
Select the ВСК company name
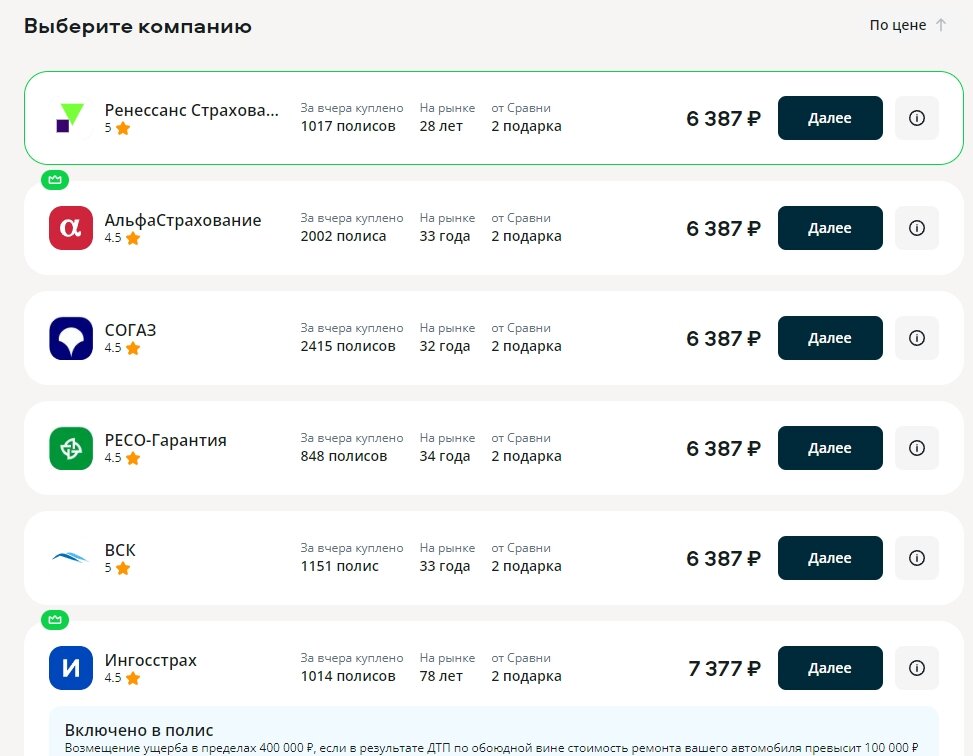(120, 550)
